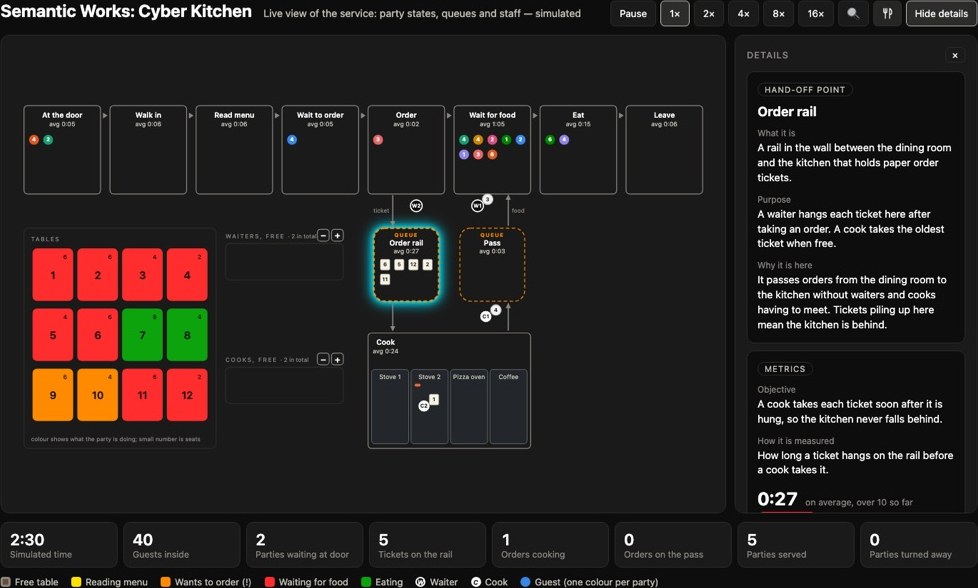The image size is (978, 588).
Task: Click green table 7
Action: click(x=143, y=335)
